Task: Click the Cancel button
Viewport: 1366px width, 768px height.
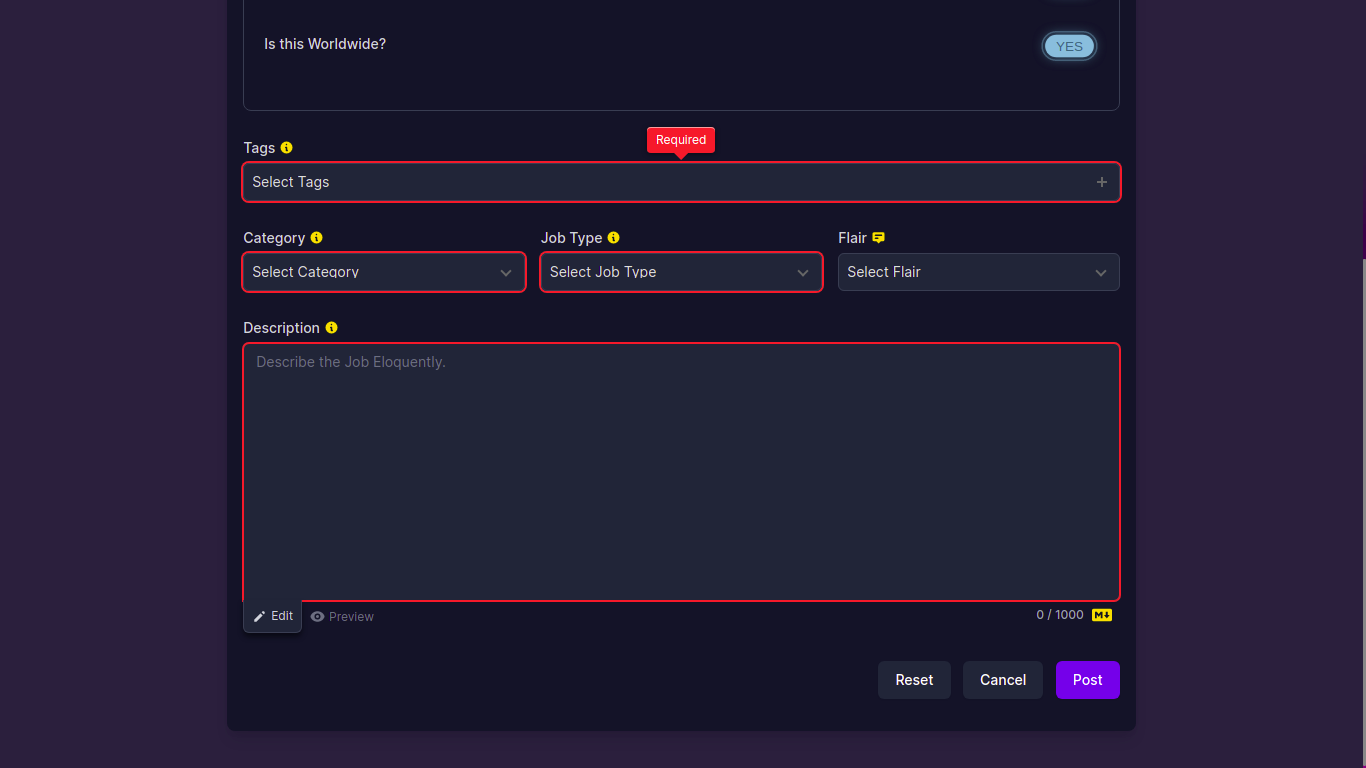Action: [x=1002, y=679]
